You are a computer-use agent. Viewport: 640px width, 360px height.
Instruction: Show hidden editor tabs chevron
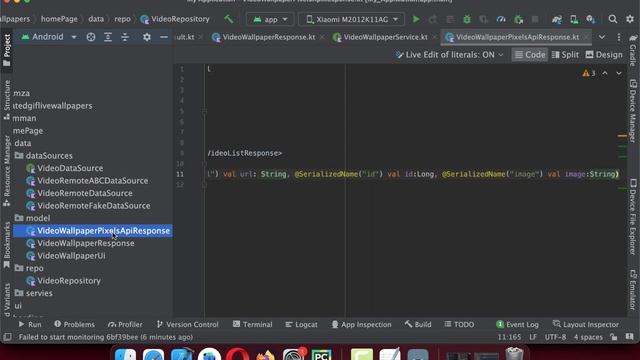coord(602,37)
